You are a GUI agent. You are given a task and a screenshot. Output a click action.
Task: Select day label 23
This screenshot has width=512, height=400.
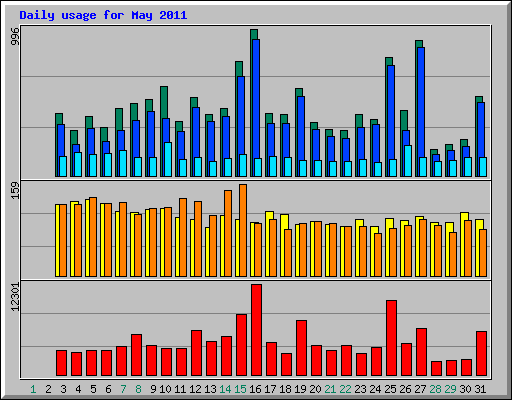click(x=360, y=389)
